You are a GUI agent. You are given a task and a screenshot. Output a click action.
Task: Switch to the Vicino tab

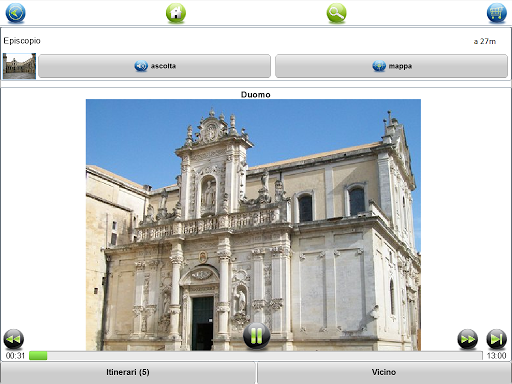tap(384, 373)
